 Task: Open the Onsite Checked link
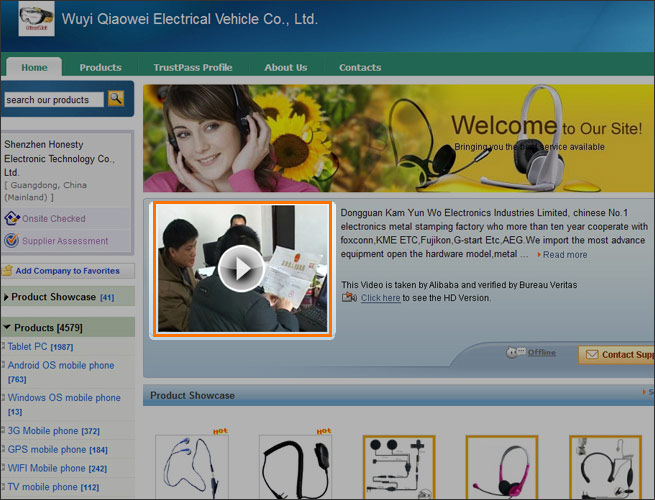pos(54,218)
